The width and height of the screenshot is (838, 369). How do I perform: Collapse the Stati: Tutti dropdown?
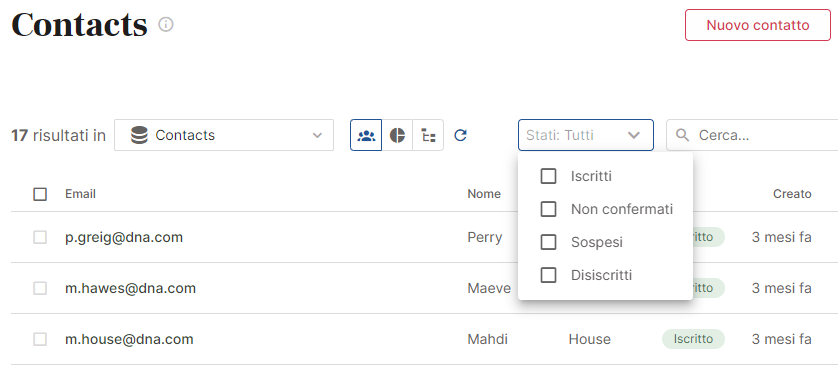click(x=586, y=135)
